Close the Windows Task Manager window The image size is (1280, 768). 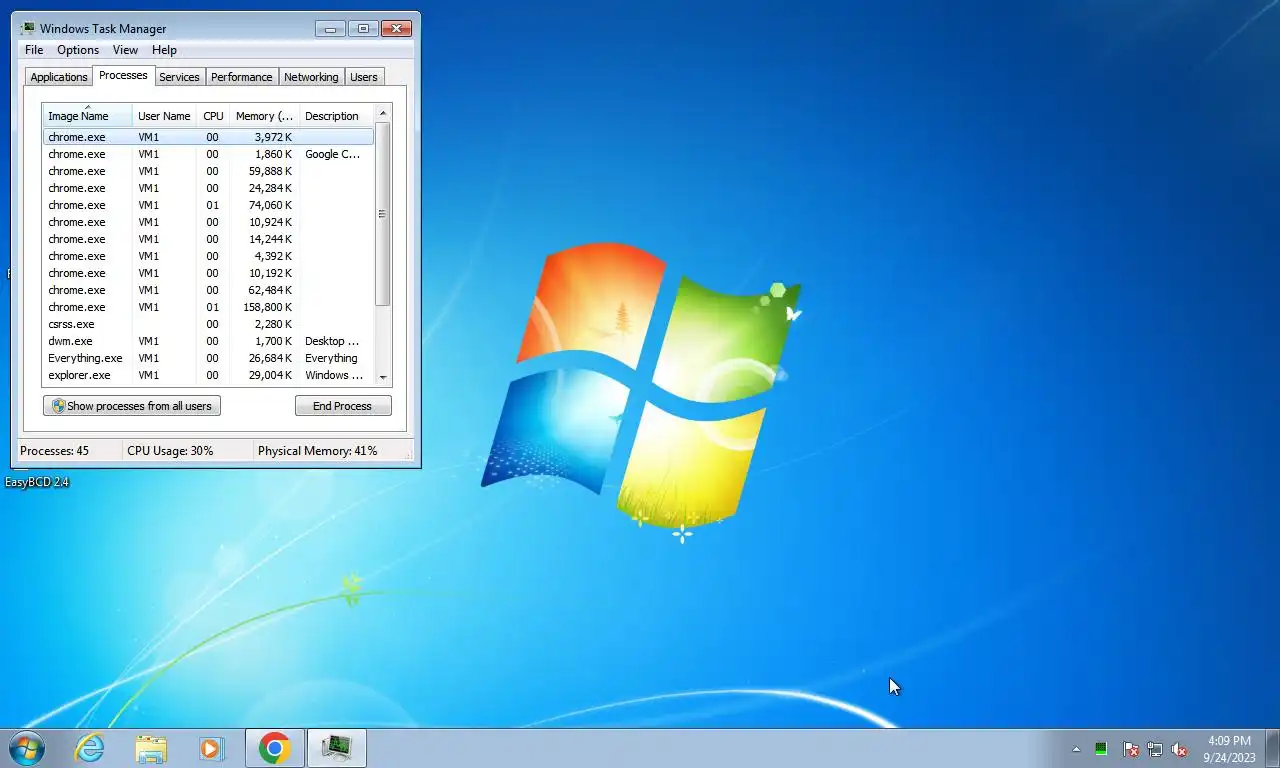[x=397, y=28]
